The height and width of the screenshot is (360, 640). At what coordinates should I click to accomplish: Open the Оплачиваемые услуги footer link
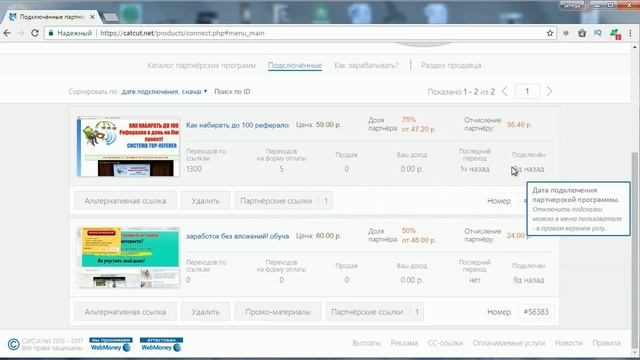pos(509,343)
